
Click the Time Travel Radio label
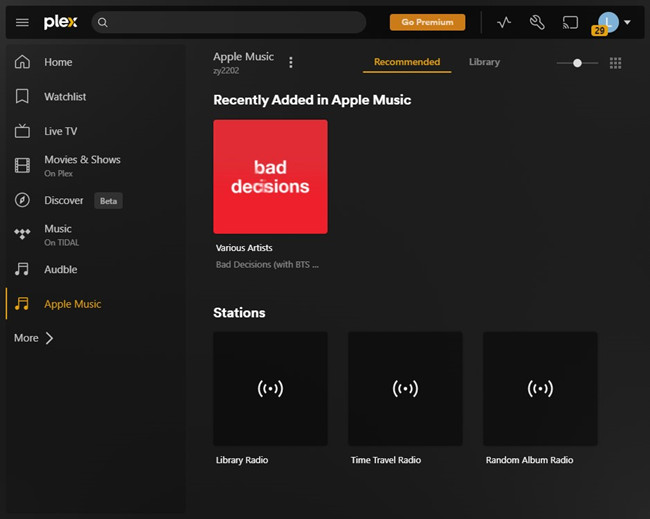[386, 460]
